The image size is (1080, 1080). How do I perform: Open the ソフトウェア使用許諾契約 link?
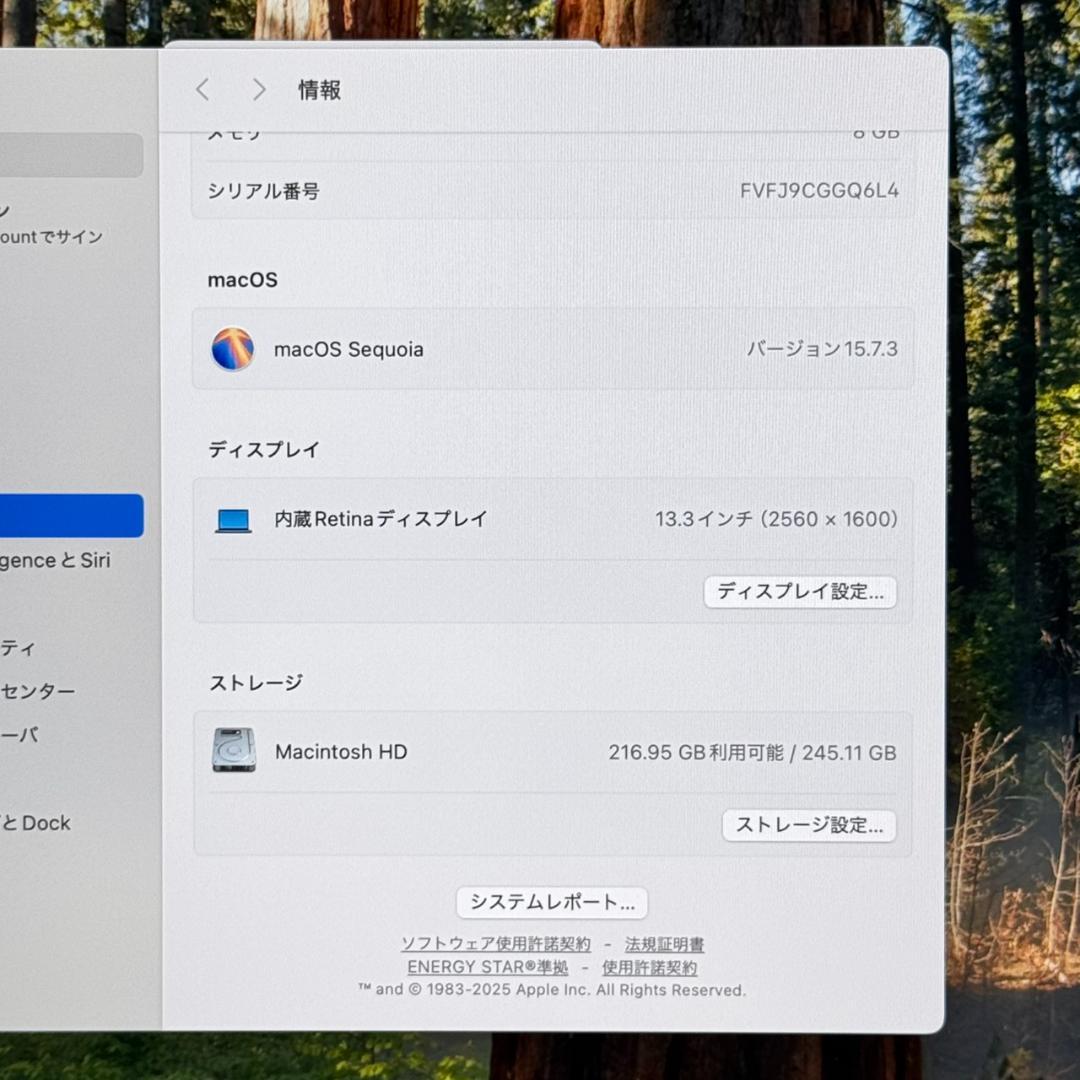(496, 943)
